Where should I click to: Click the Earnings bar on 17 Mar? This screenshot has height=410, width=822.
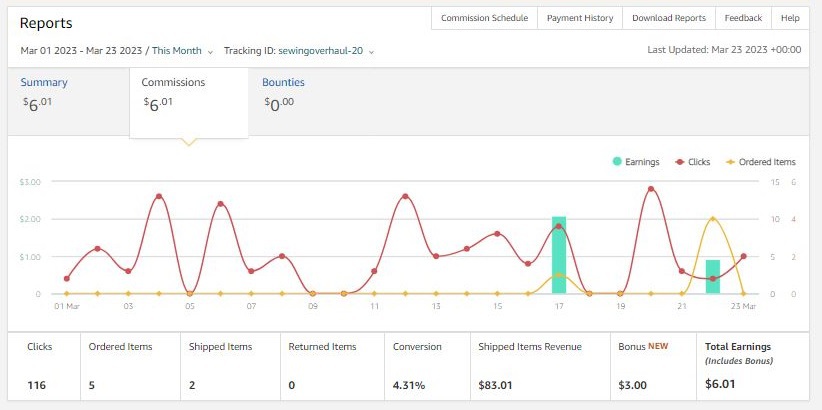pos(559,255)
